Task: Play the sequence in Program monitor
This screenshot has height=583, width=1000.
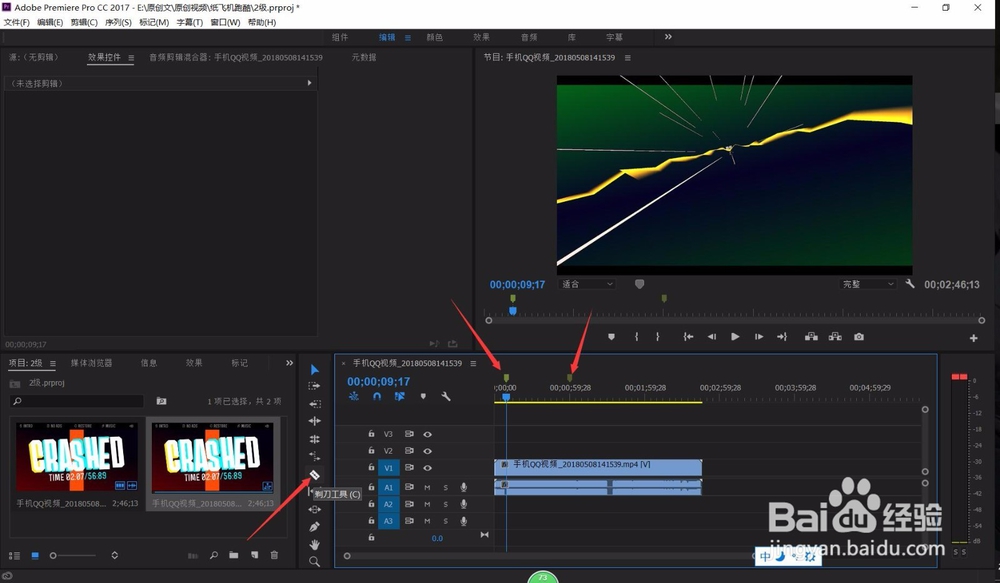Action: [735, 337]
